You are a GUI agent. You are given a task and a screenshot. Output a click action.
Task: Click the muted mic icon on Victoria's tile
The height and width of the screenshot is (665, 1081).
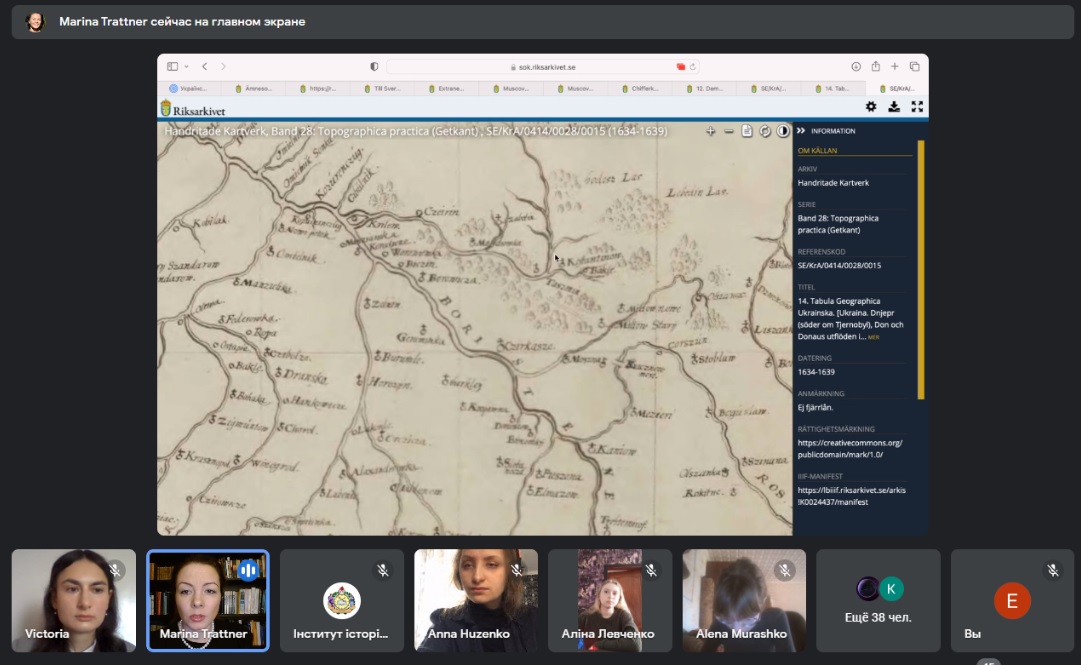[x=115, y=570]
